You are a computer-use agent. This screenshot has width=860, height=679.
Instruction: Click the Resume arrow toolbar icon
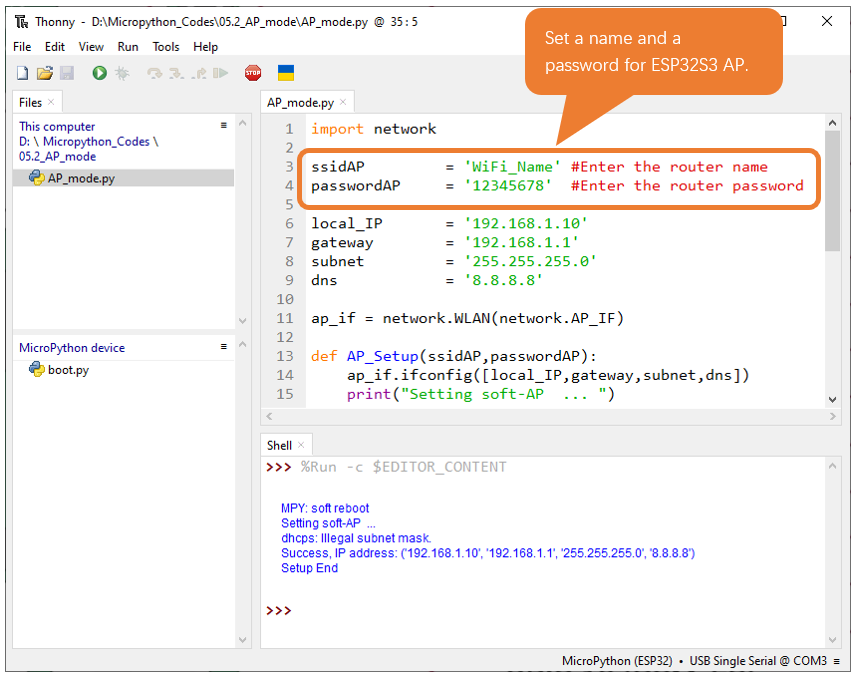point(220,73)
